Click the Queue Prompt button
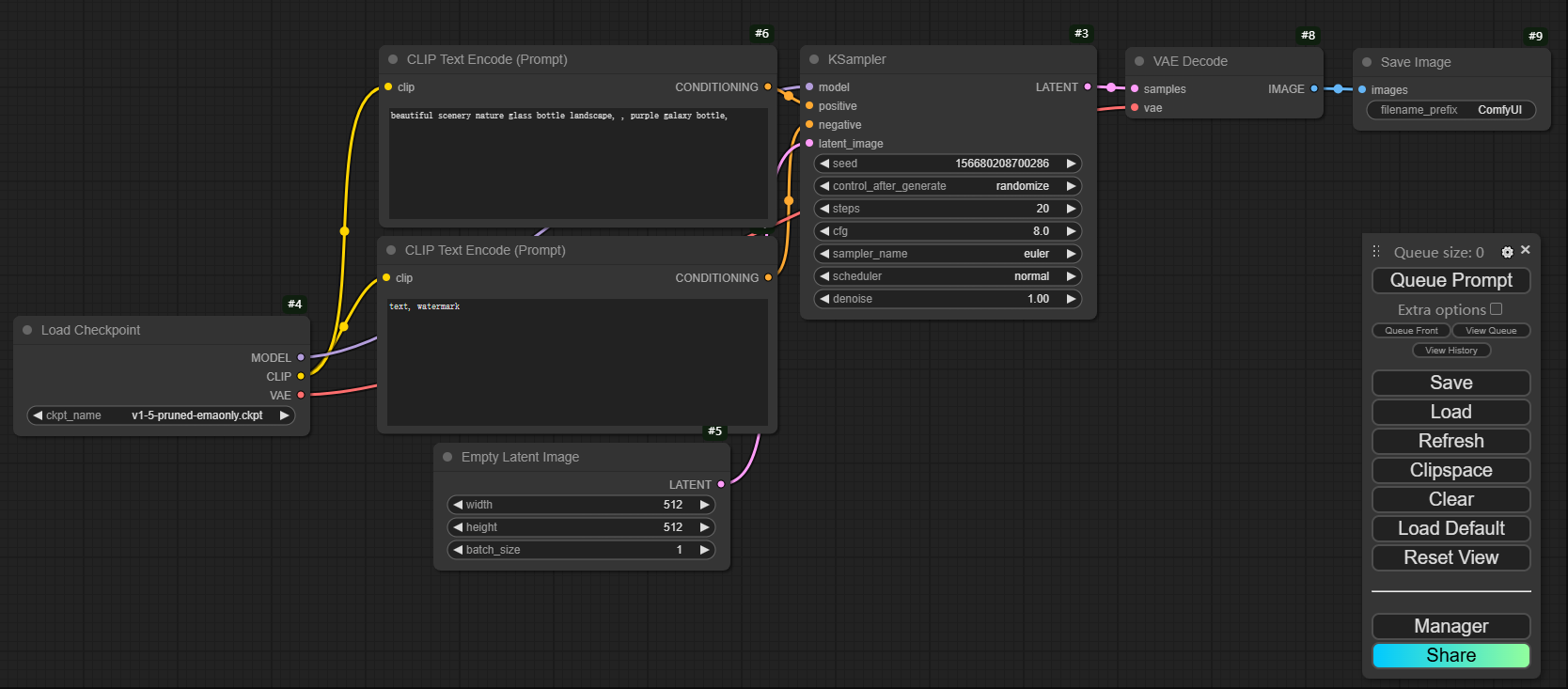Image resolution: width=1568 pixels, height=689 pixels. coord(1451,280)
